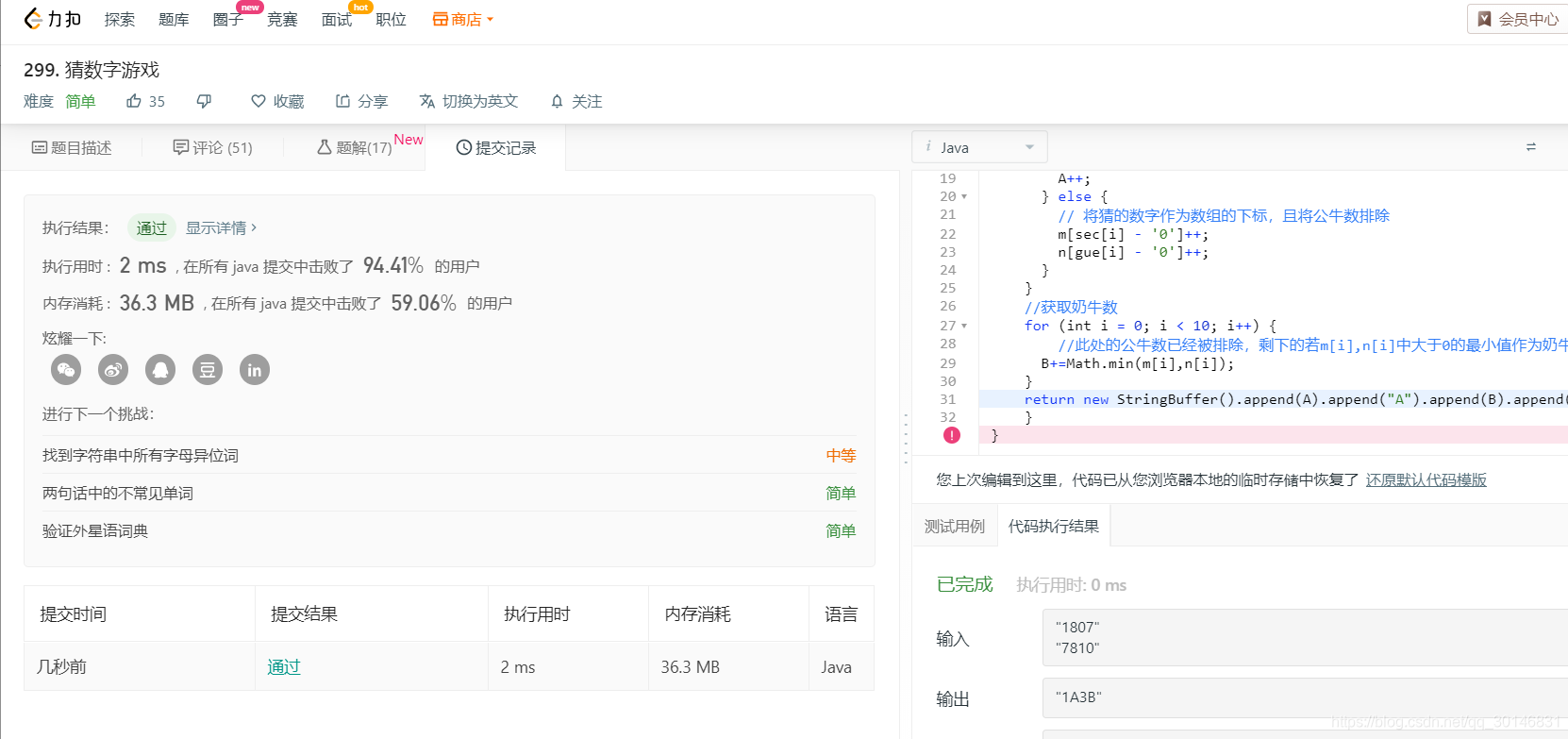
Task: Open the 探索 menu
Action: [x=119, y=20]
